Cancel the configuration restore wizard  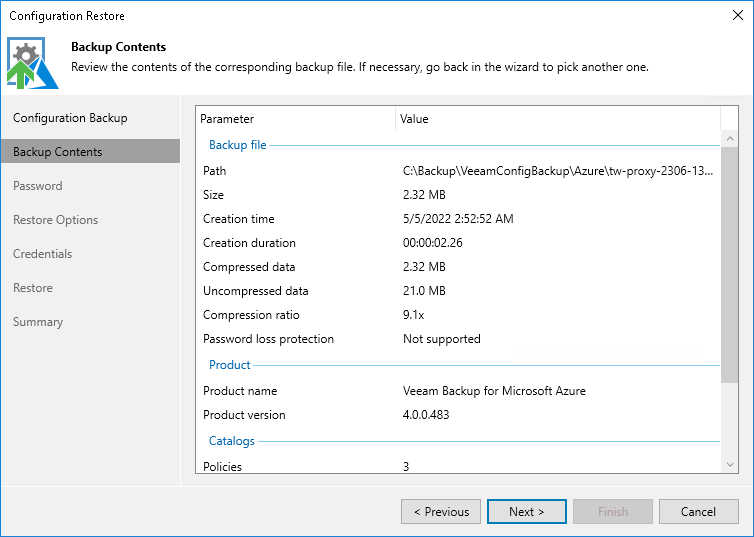tap(698, 512)
